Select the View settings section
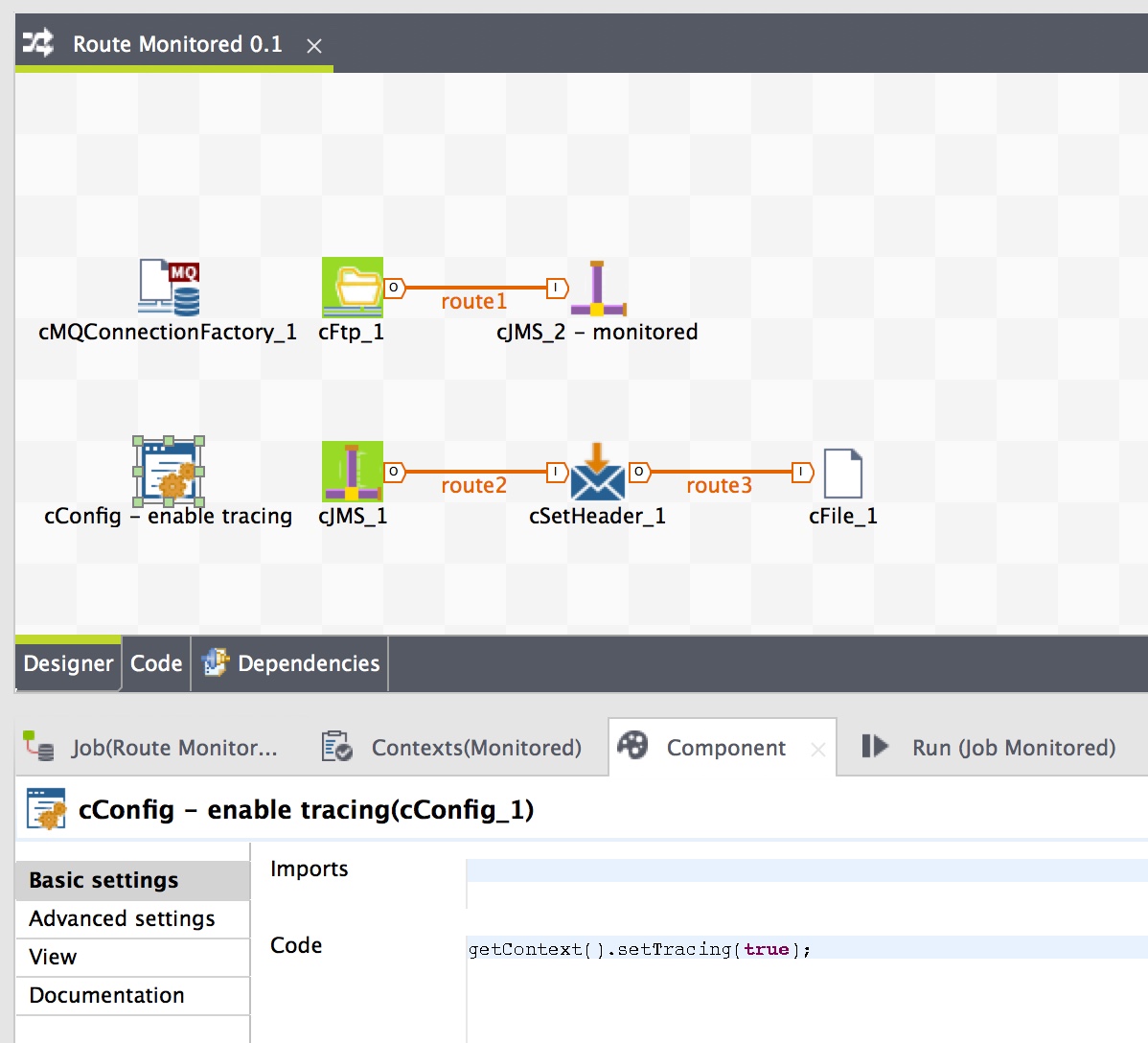Screen dimensions: 1148x1043 (x=52, y=957)
